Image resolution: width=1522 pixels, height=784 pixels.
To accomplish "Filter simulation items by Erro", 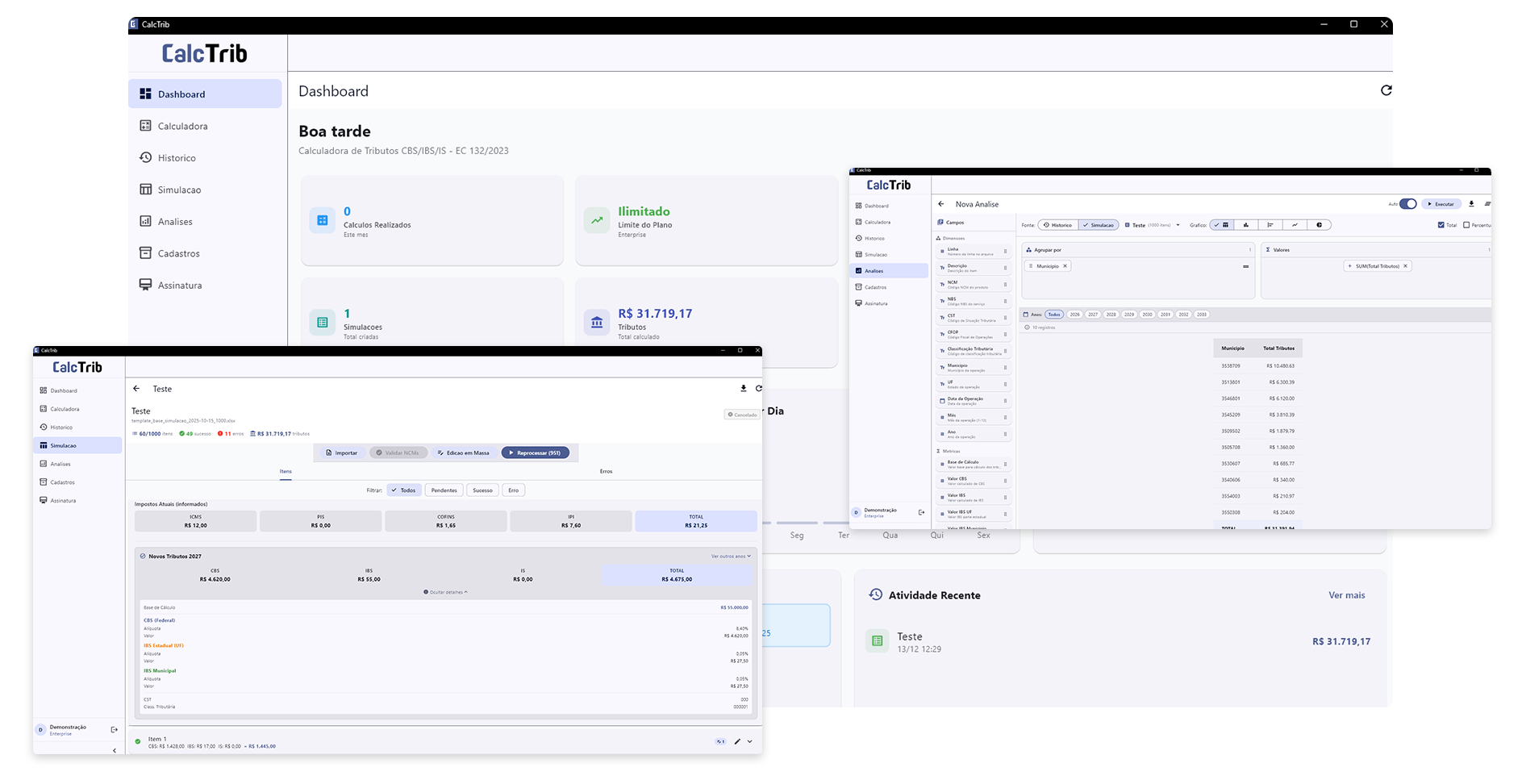I will tap(513, 490).
